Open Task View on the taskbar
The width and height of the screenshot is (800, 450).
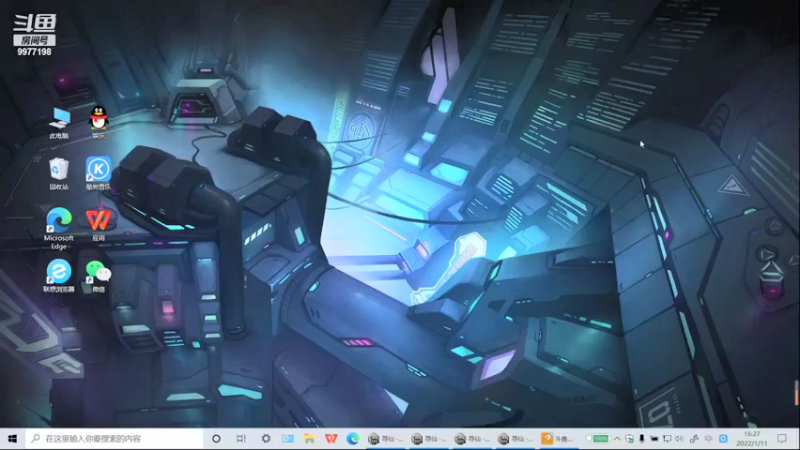click(x=241, y=439)
